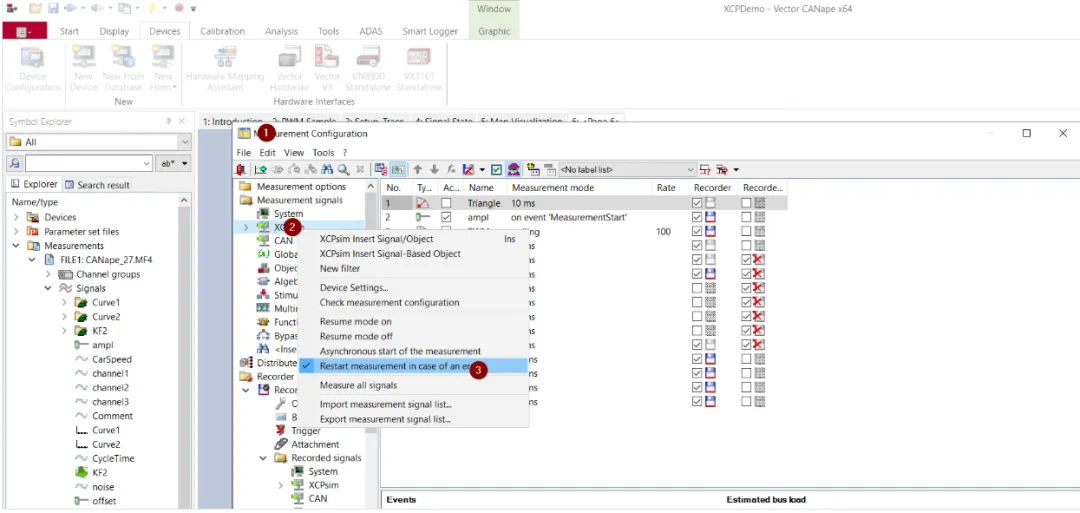Click the save disk icon in quick access toolbar
1080x513 pixels.
coord(52,8)
